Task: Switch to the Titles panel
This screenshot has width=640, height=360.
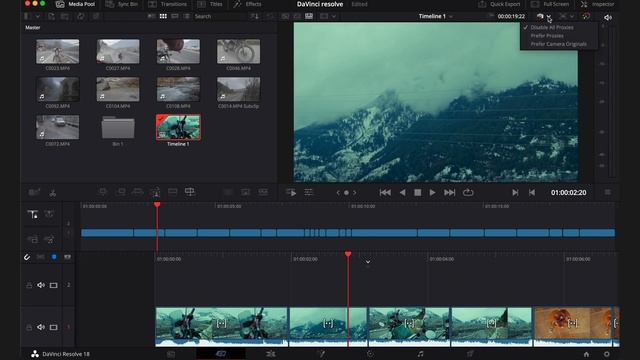Action: (210, 4)
